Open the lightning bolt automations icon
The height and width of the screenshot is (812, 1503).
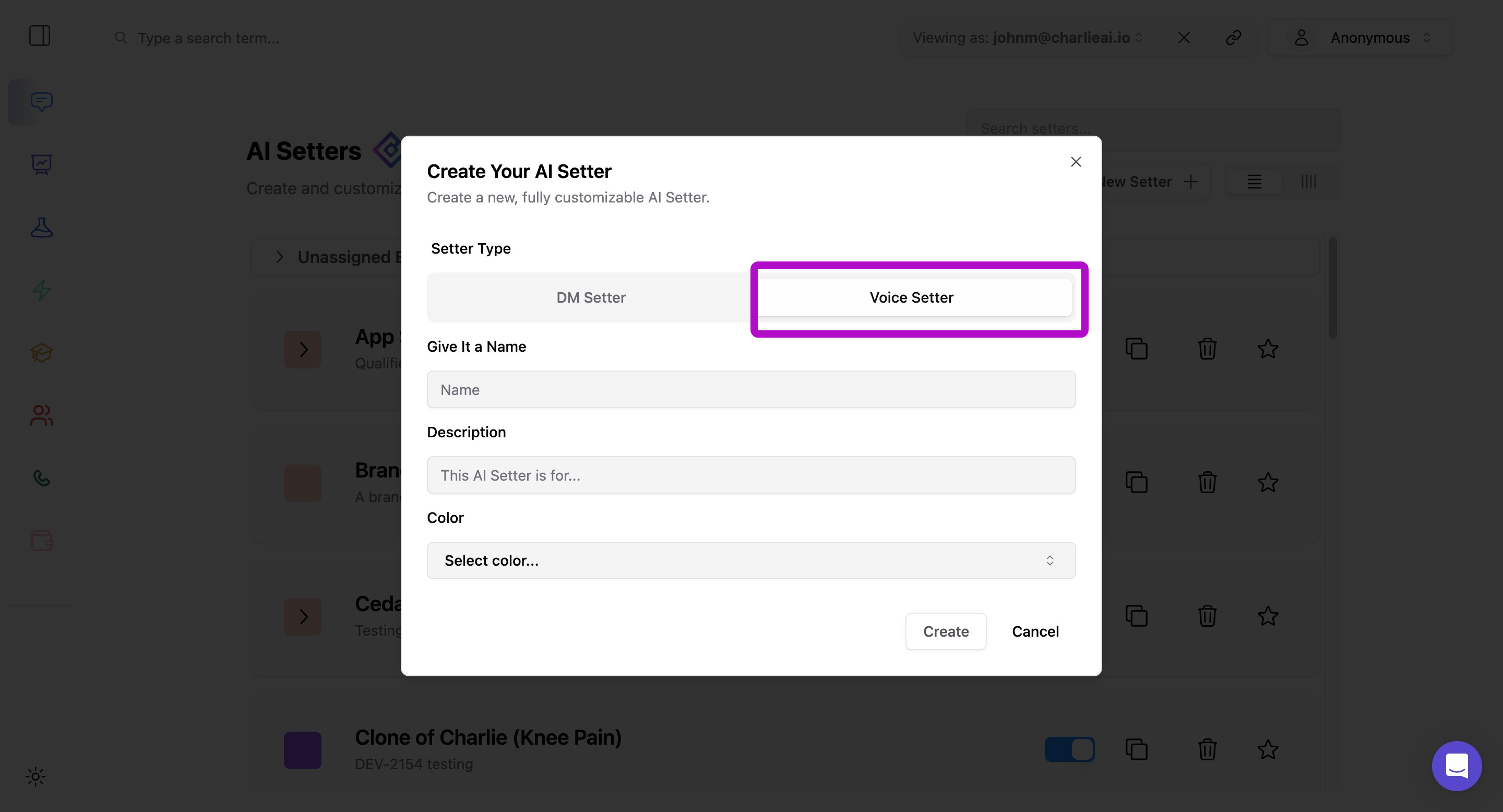click(x=41, y=290)
